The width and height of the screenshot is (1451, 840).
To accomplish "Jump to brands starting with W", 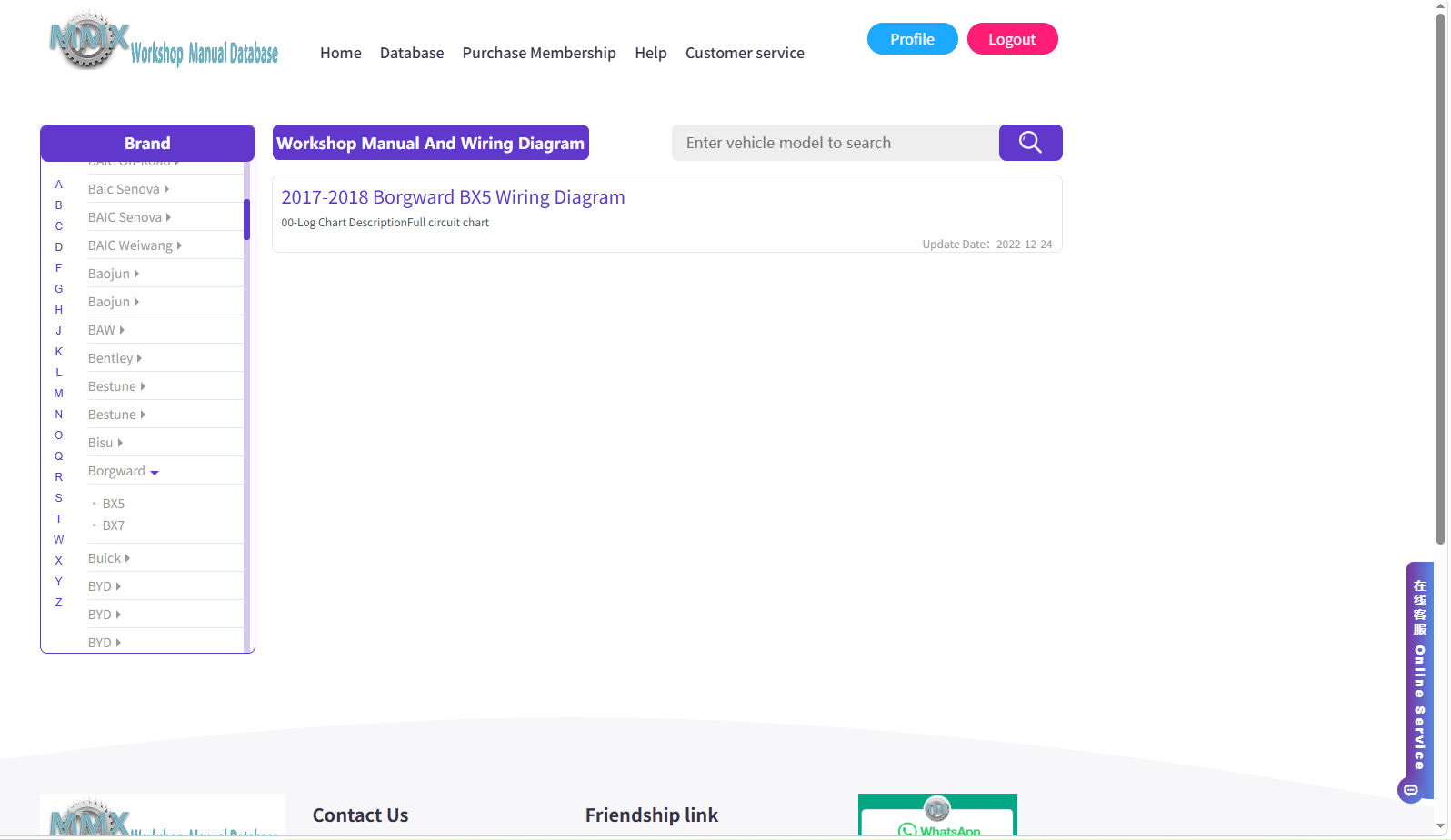I will point(59,540).
